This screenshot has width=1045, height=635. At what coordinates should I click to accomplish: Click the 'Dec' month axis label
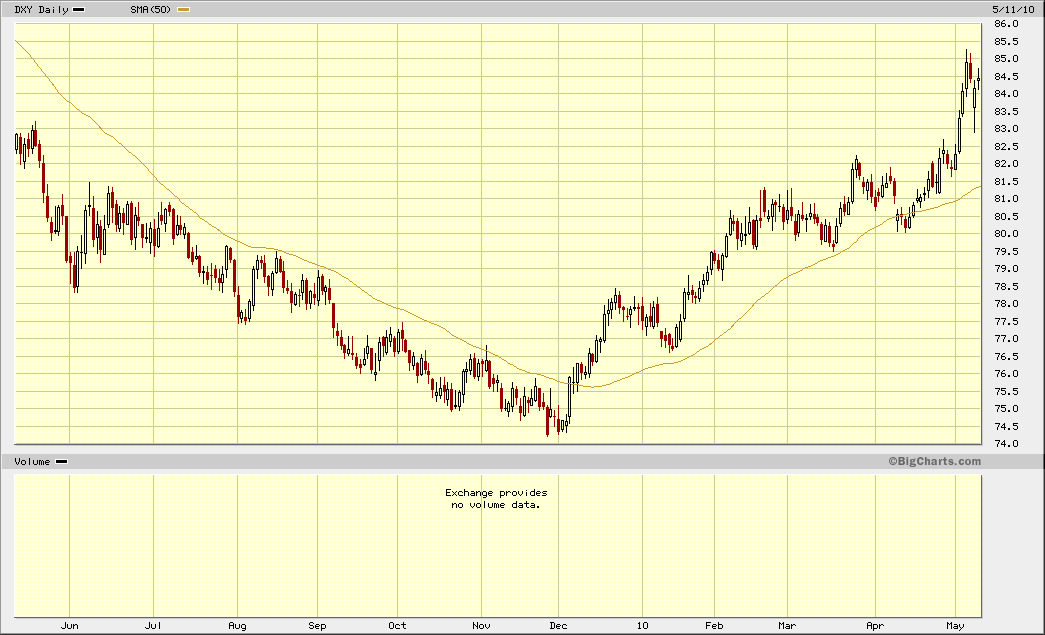pyautogui.click(x=558, y=625)
